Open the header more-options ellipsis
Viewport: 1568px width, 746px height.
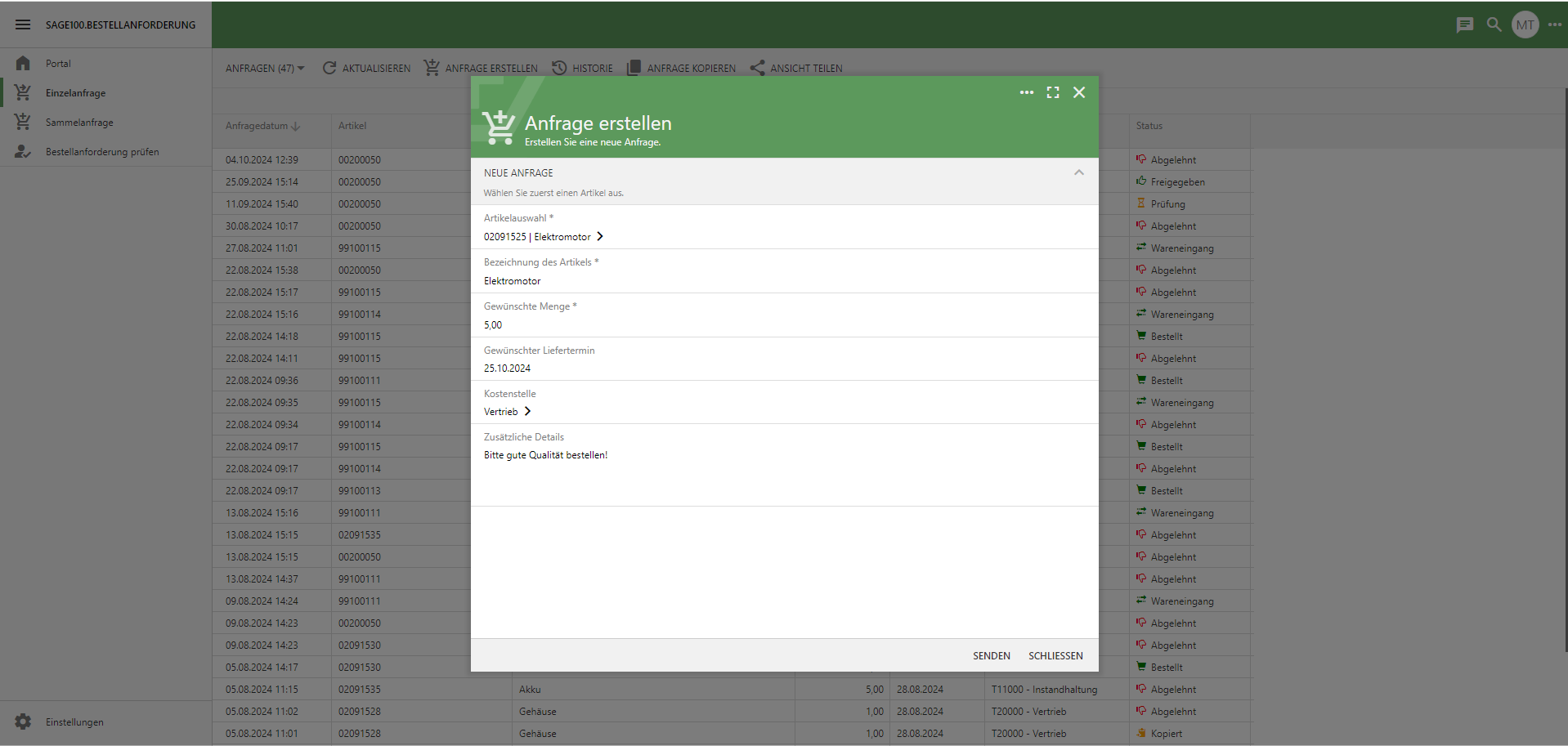pyautogui.click(x=1555, y=25)
